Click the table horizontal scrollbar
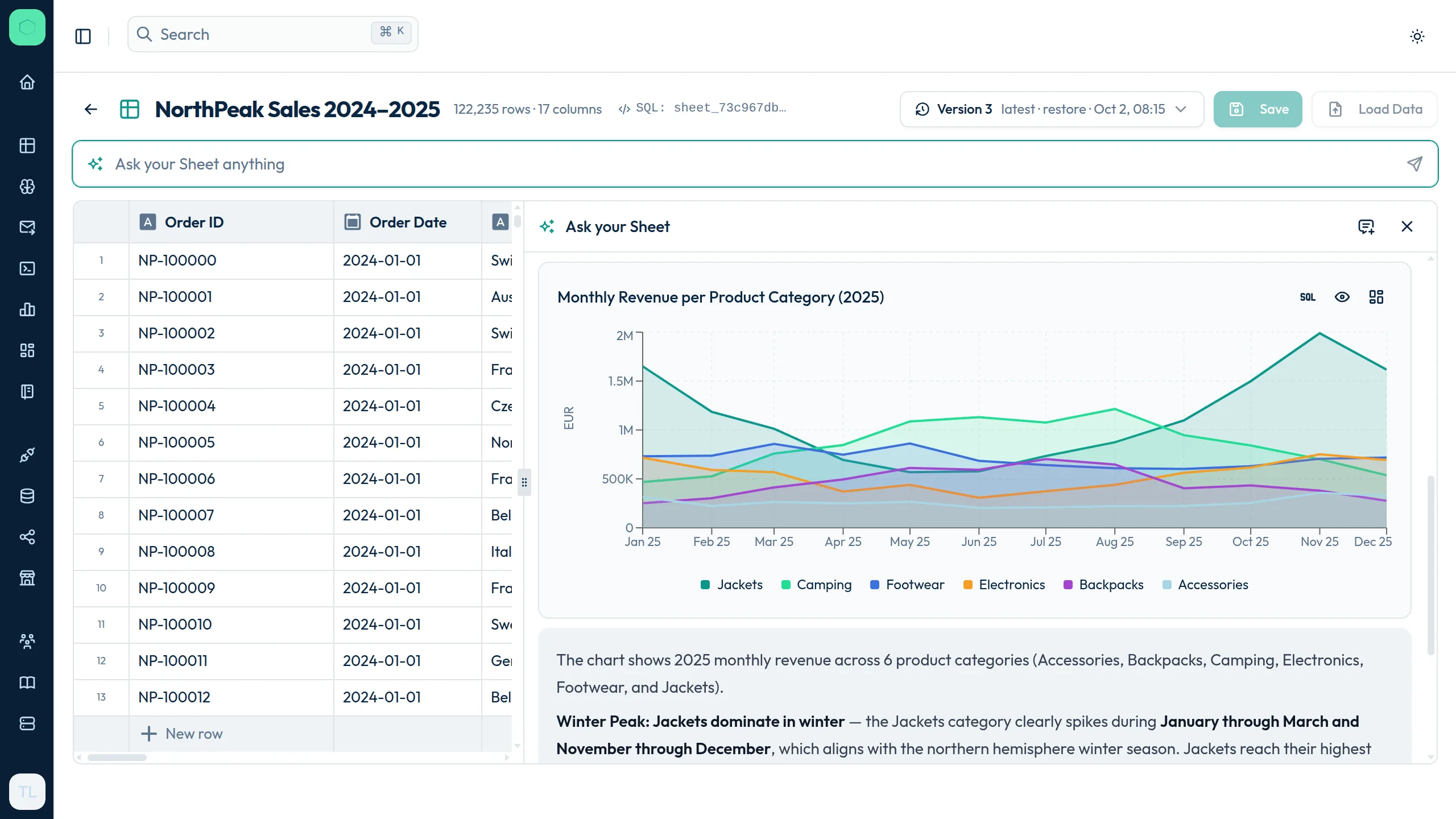Viewport: 1456px width, 819px height. pyautogui.click(x=117, y=758)
